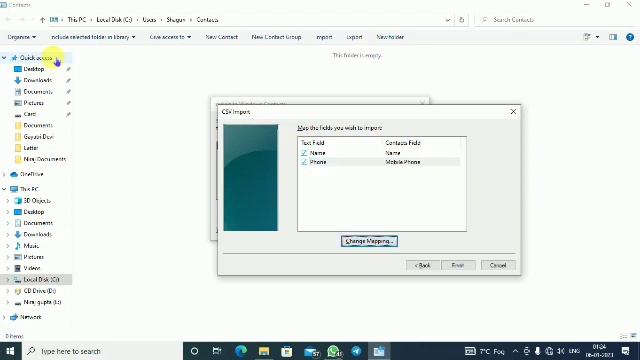
Task: Click Users in the address path
Action: coord(149,20)
